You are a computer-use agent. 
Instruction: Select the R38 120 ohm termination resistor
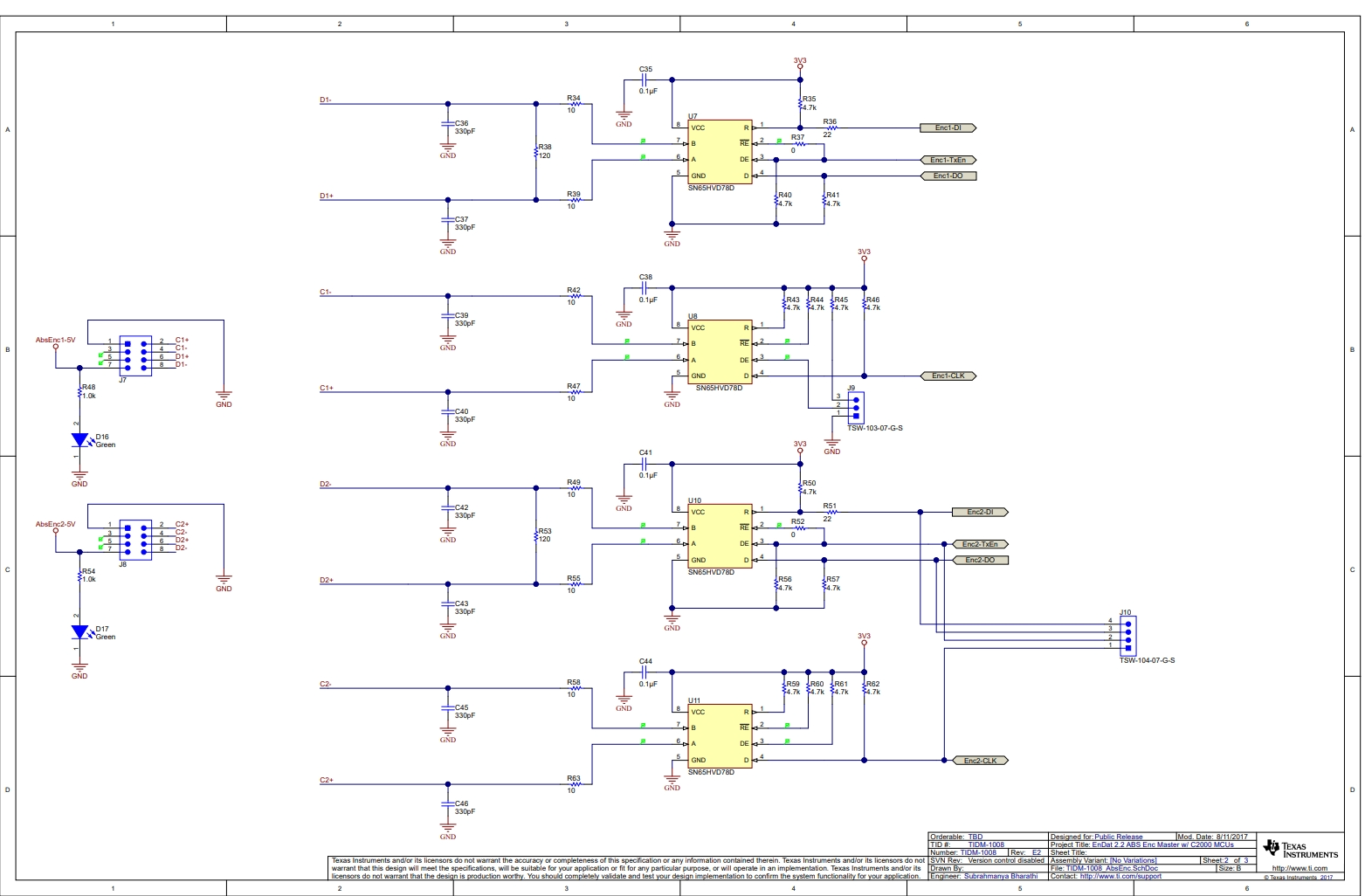(536, 152)
